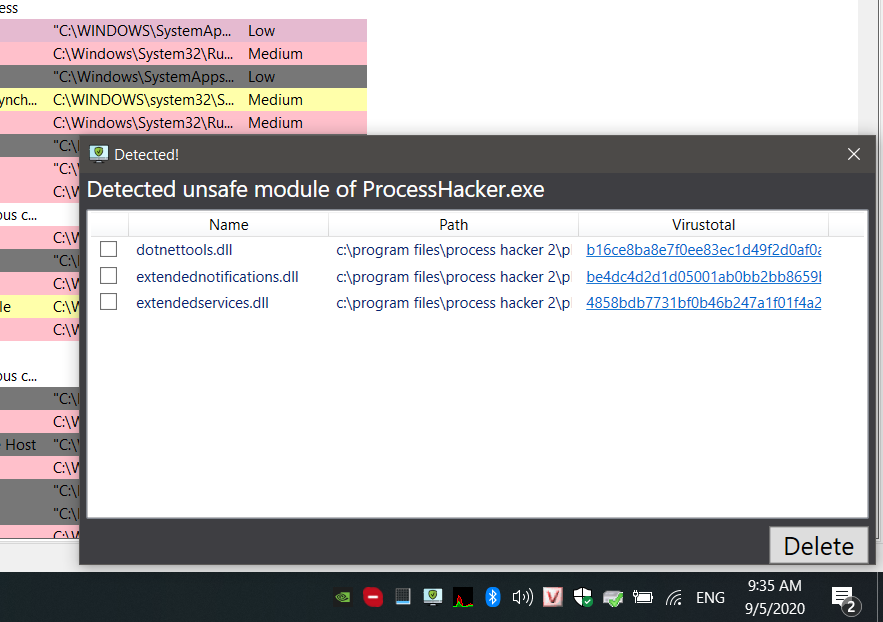
Task: Open Virustotal link starting 4858bdb7
Action: click(703, 303)
